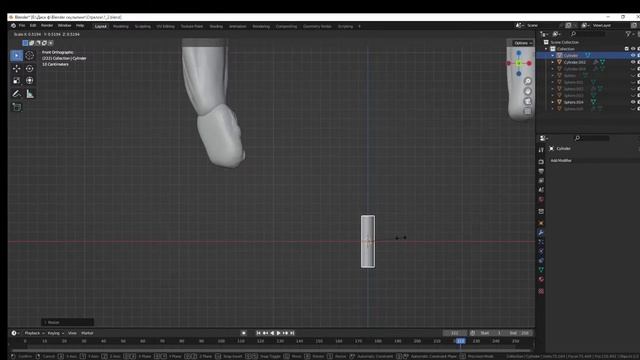Viewport: 640px width, 360px height.
Task: Switch to the UV Editing workspace tab
Action: tap(165, 26)
